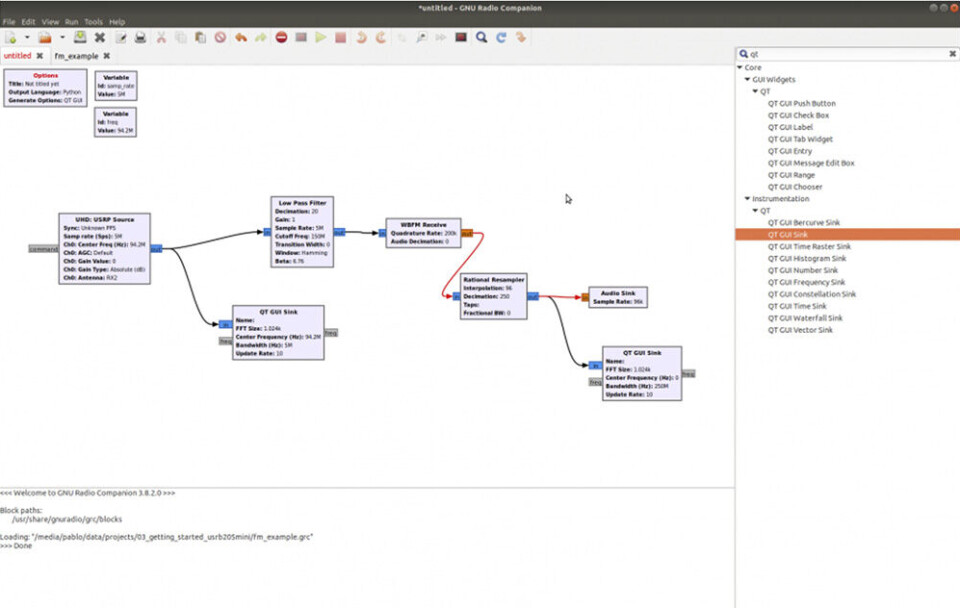960x608 pixels.
Task: Redo the last undone action in toolbar
Action: (x=261, y=37)
